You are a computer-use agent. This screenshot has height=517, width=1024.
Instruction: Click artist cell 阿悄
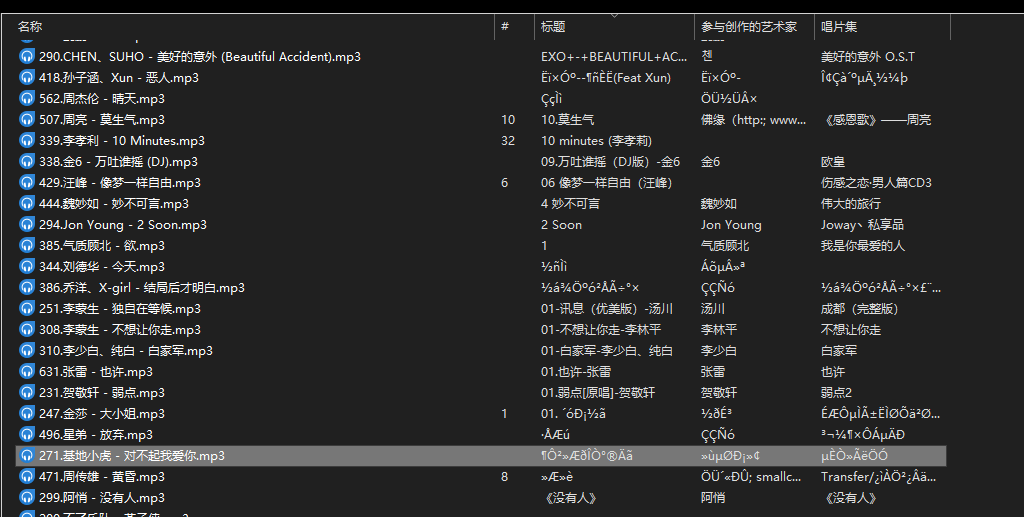(712, 497)
